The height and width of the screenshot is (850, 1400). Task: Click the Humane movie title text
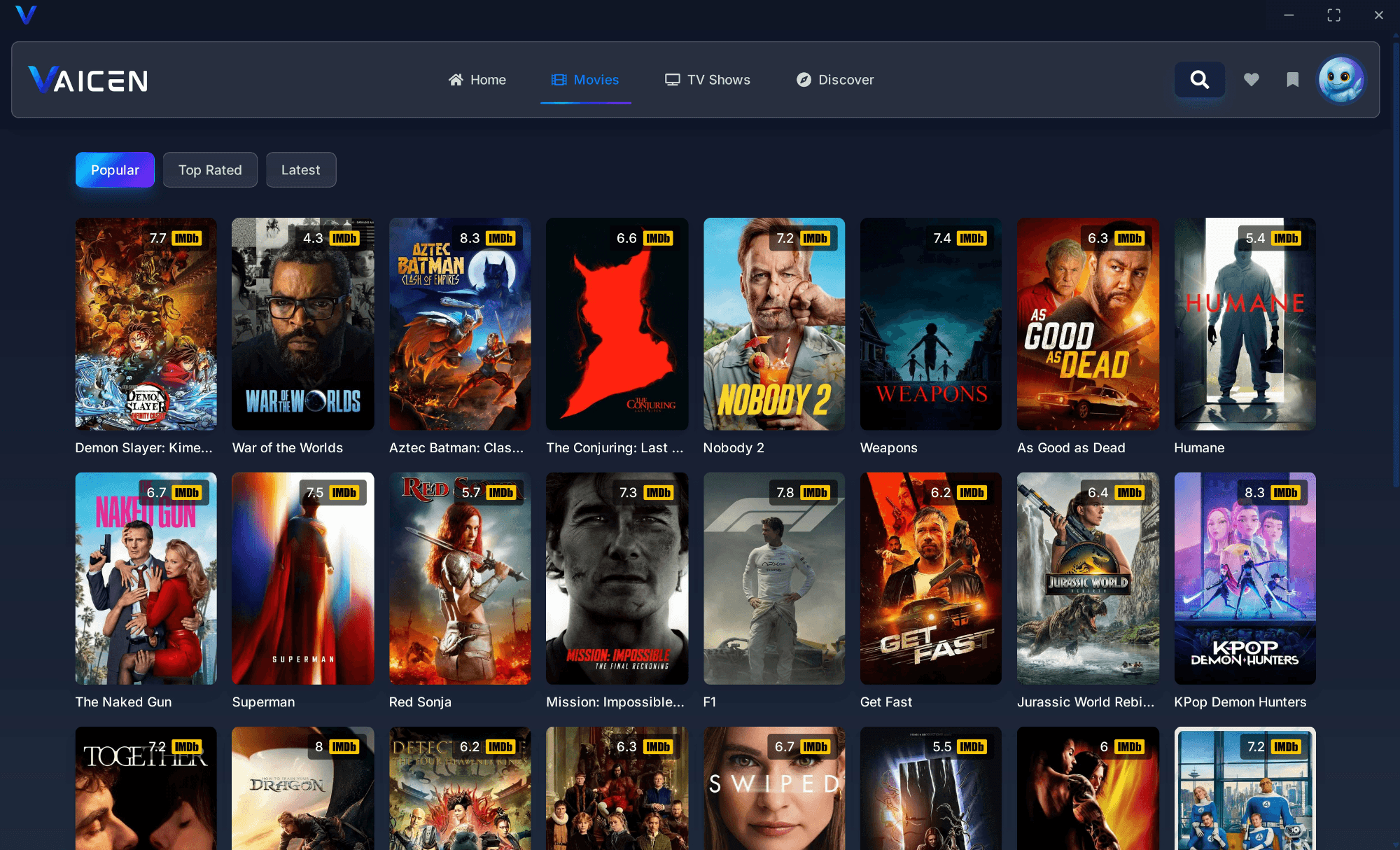1199,447
